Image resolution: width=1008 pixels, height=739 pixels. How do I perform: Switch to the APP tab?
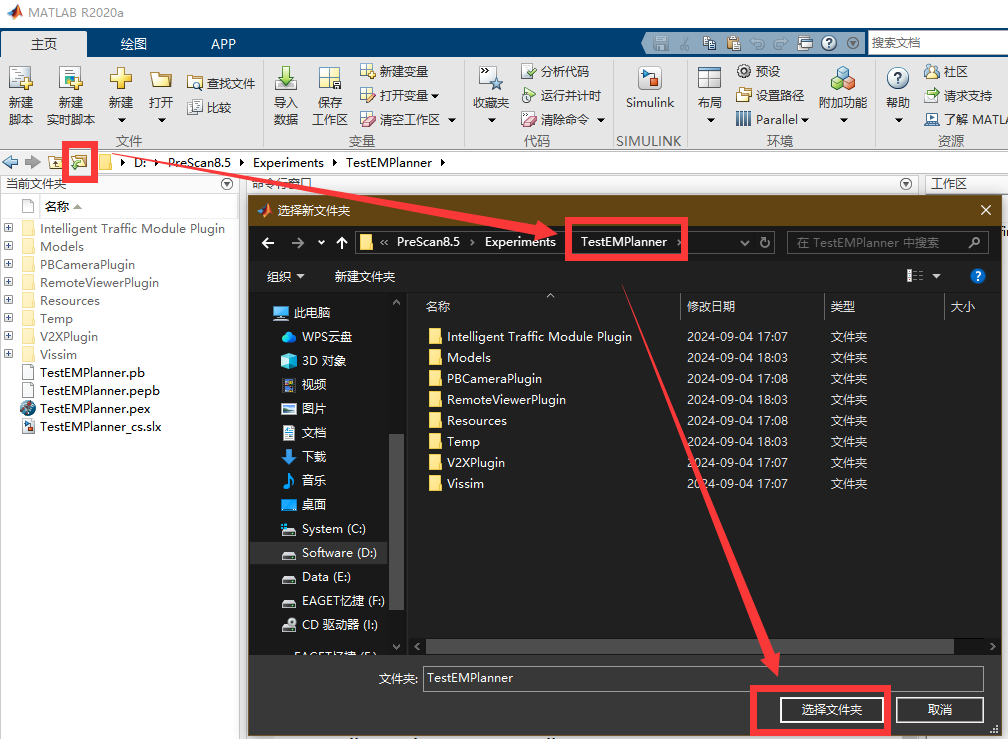coord(223,44)
